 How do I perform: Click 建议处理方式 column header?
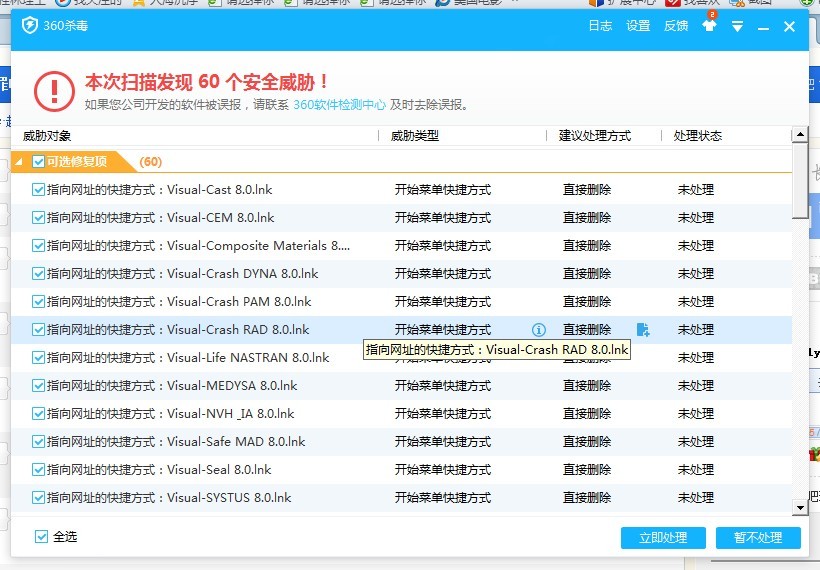[595, 136]
